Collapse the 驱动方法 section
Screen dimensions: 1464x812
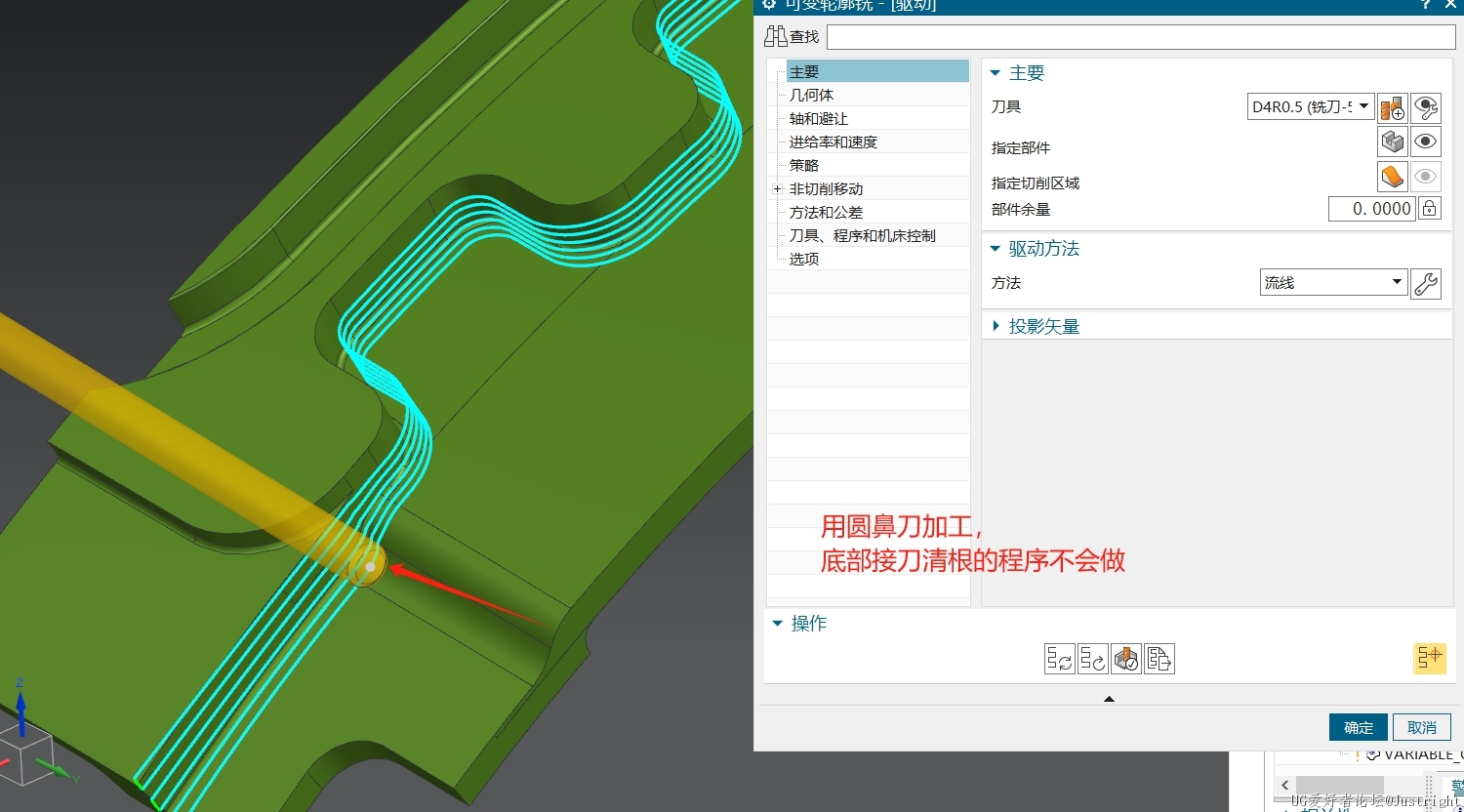click(x=996, y=249)
